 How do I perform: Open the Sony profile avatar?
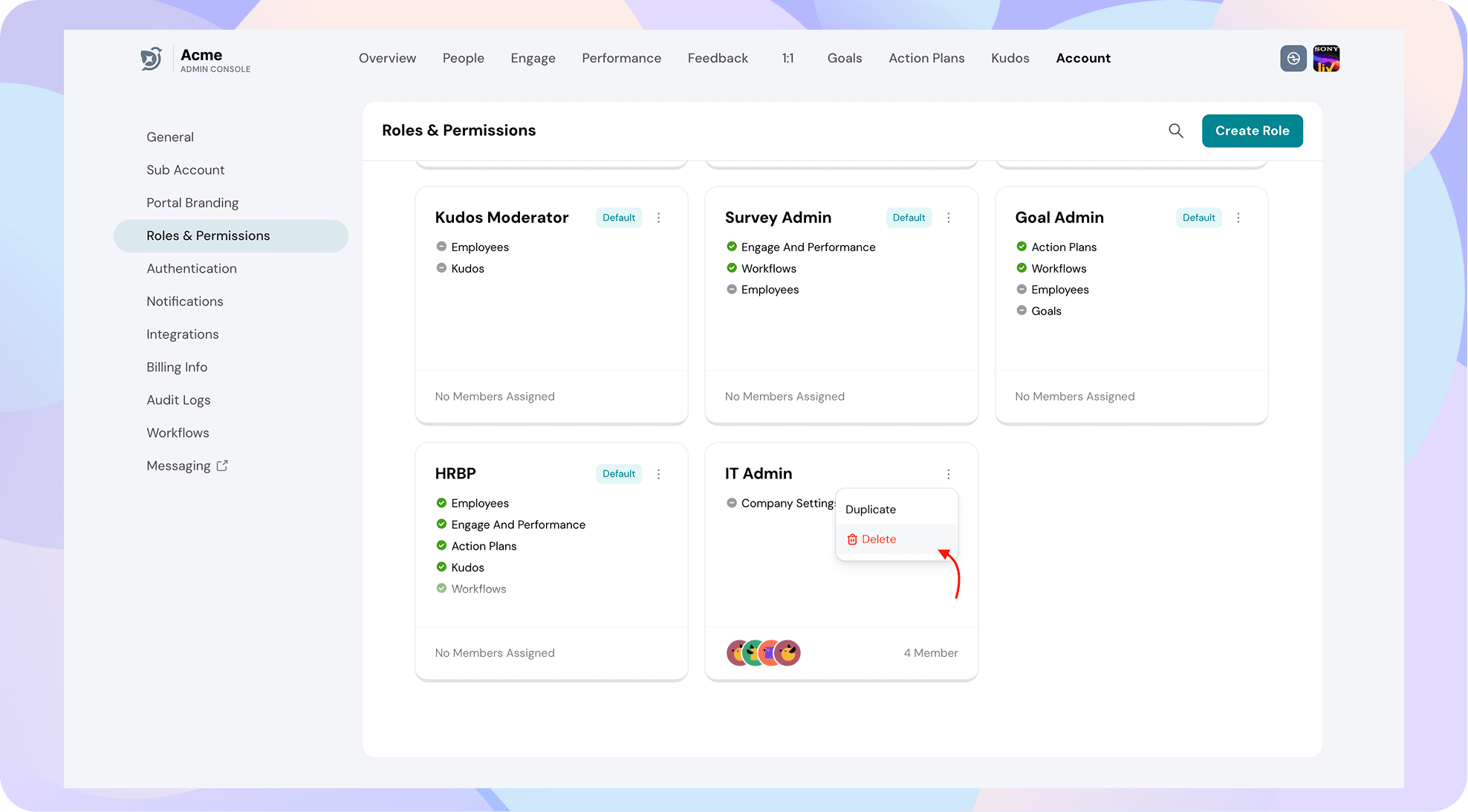(1326, 59)
